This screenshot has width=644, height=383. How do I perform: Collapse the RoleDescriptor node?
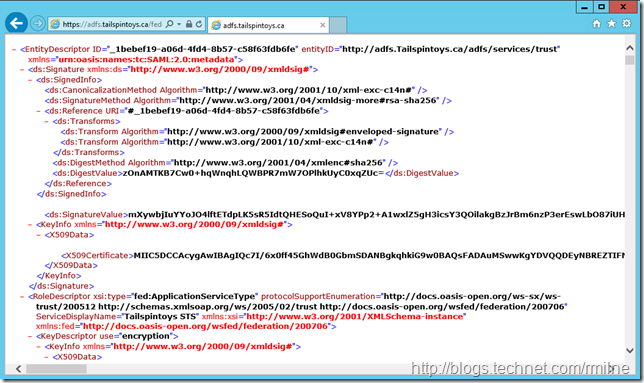click(x=22, y=296)
